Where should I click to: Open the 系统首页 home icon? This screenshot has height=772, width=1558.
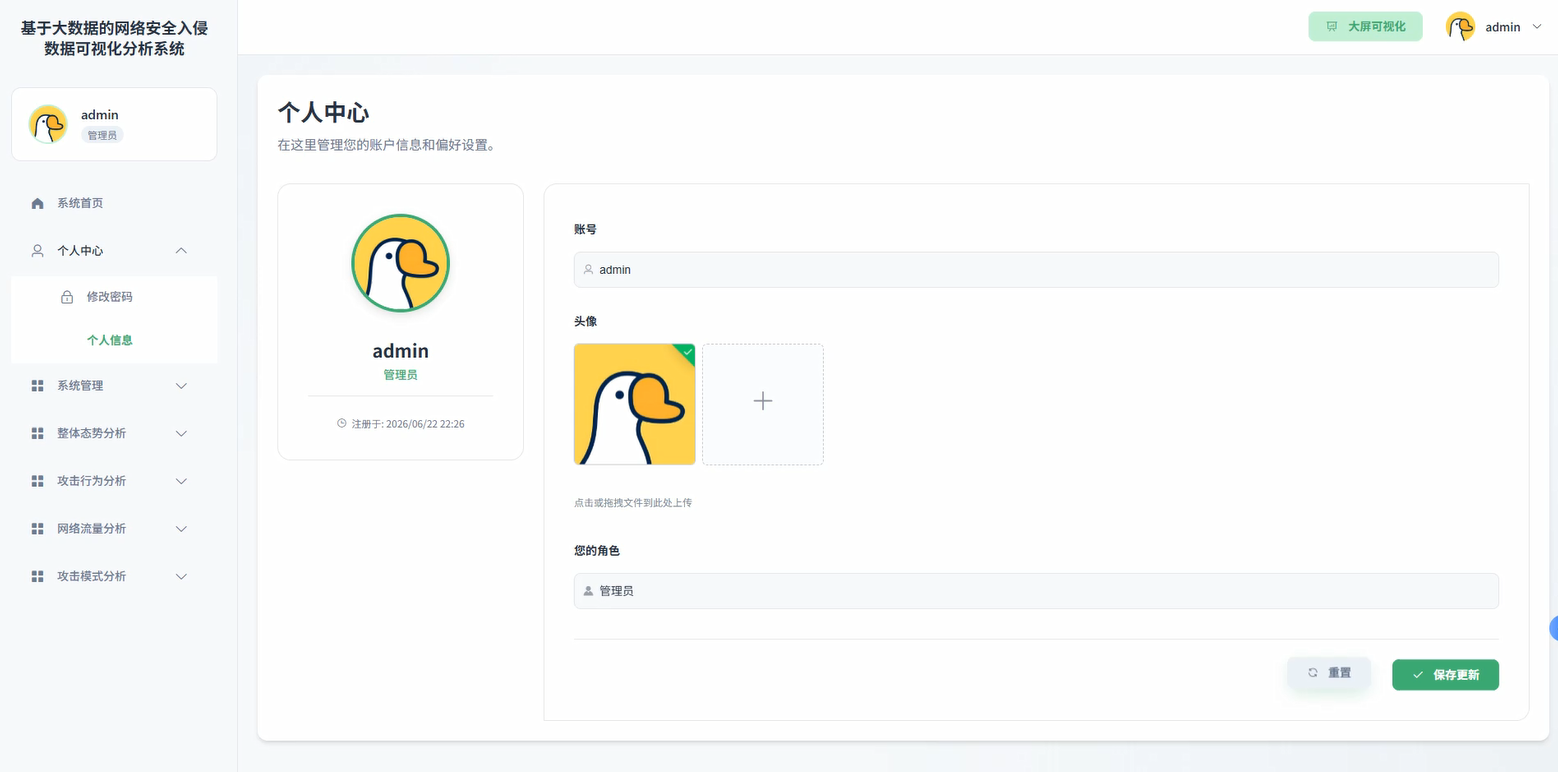pyautogui.click(x=38, y=203)
